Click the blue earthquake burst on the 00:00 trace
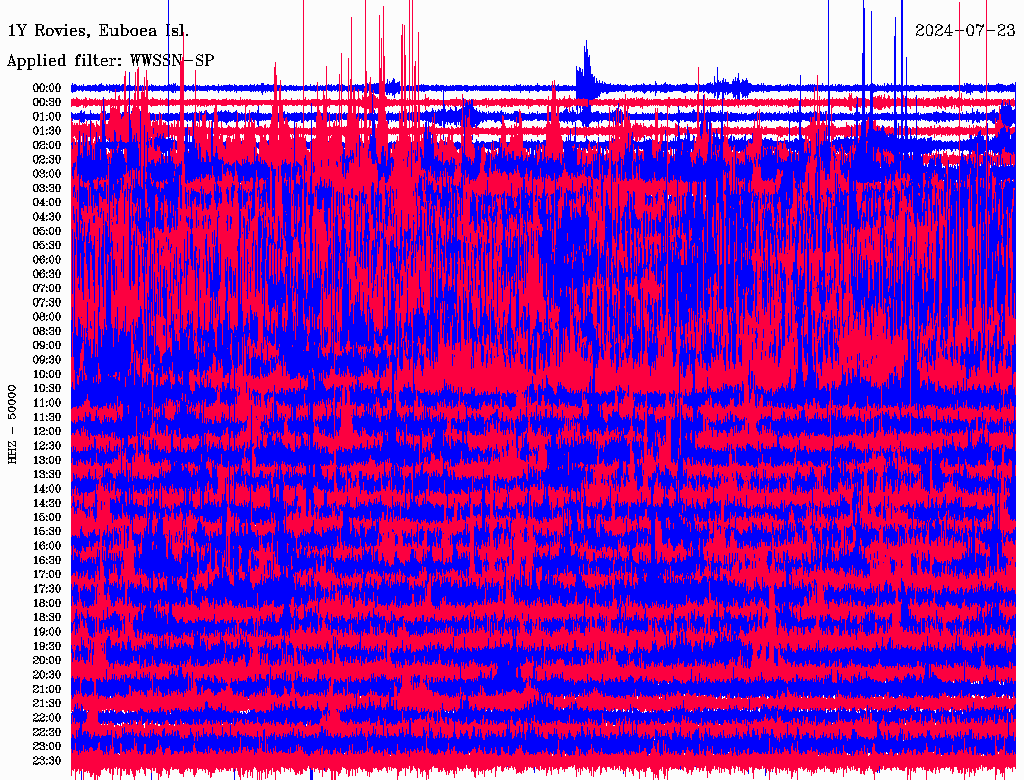Viewport: 1024px width, 780px height. (585, 75)
